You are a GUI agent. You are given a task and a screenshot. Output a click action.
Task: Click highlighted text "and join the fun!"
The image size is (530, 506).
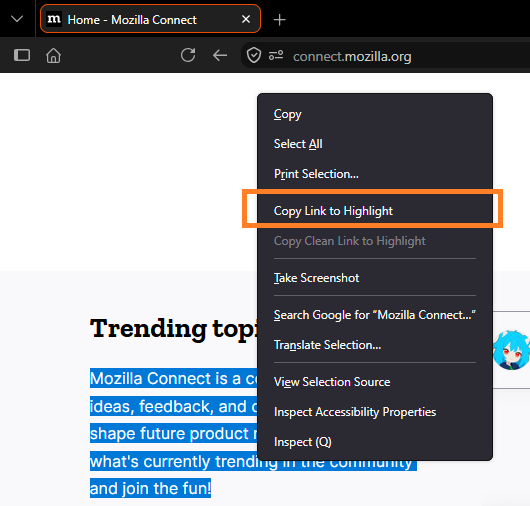point(150,488)
